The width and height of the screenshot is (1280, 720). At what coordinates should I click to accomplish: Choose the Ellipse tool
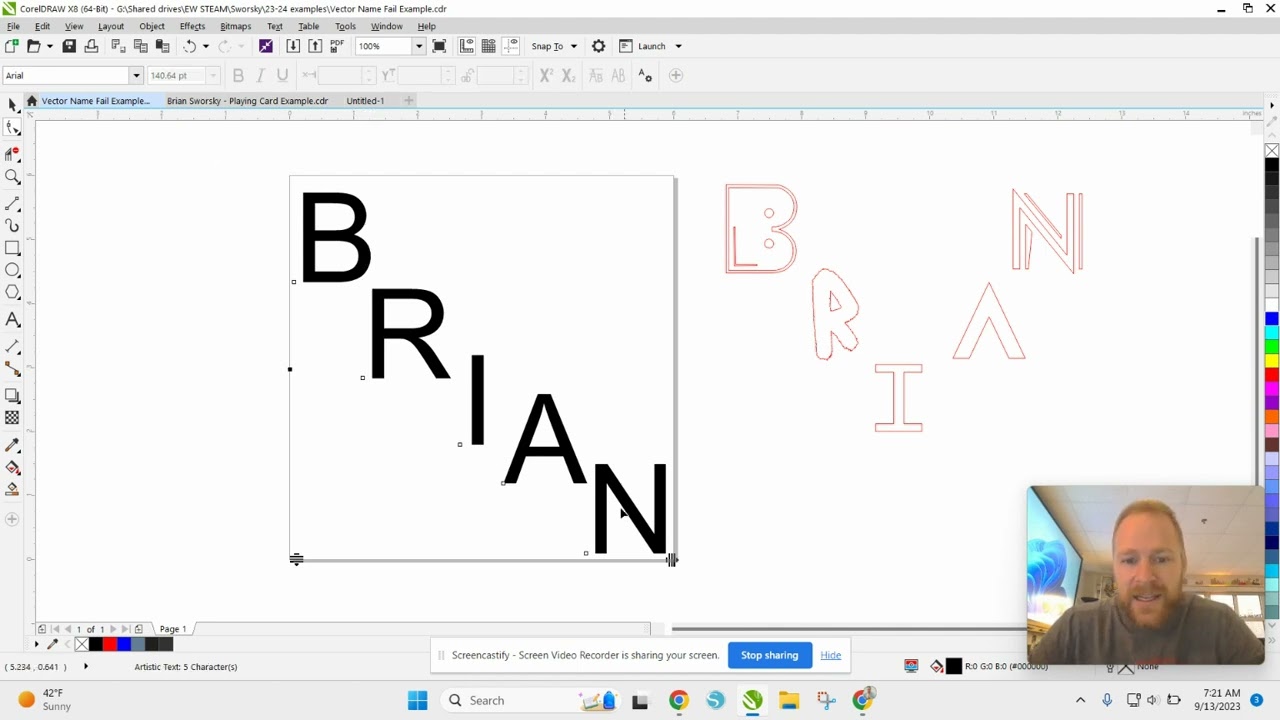(12, 270)
